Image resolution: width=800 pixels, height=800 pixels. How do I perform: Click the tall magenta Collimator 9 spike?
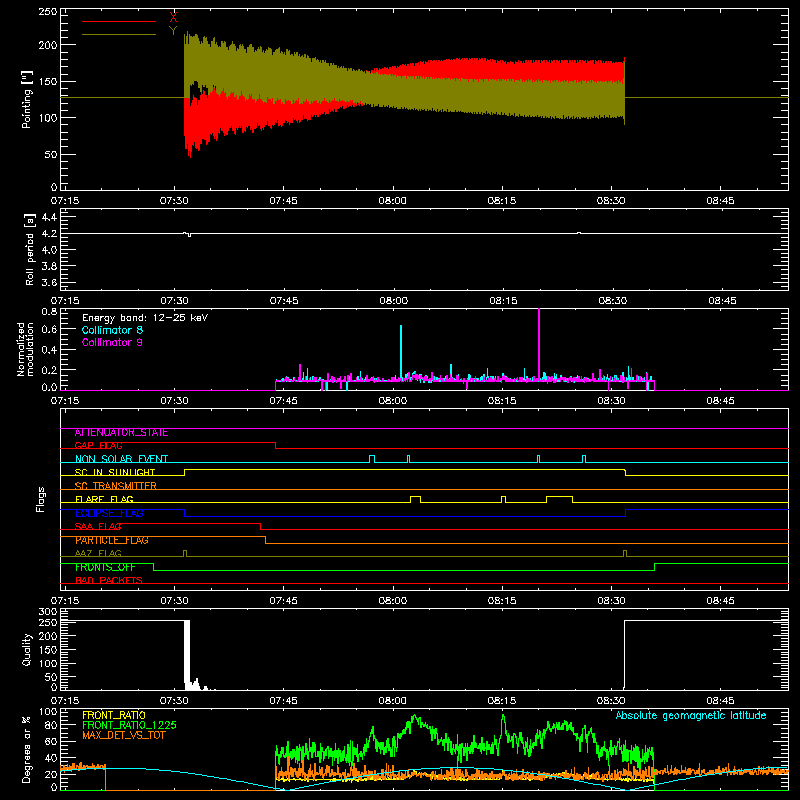(539, 343)
